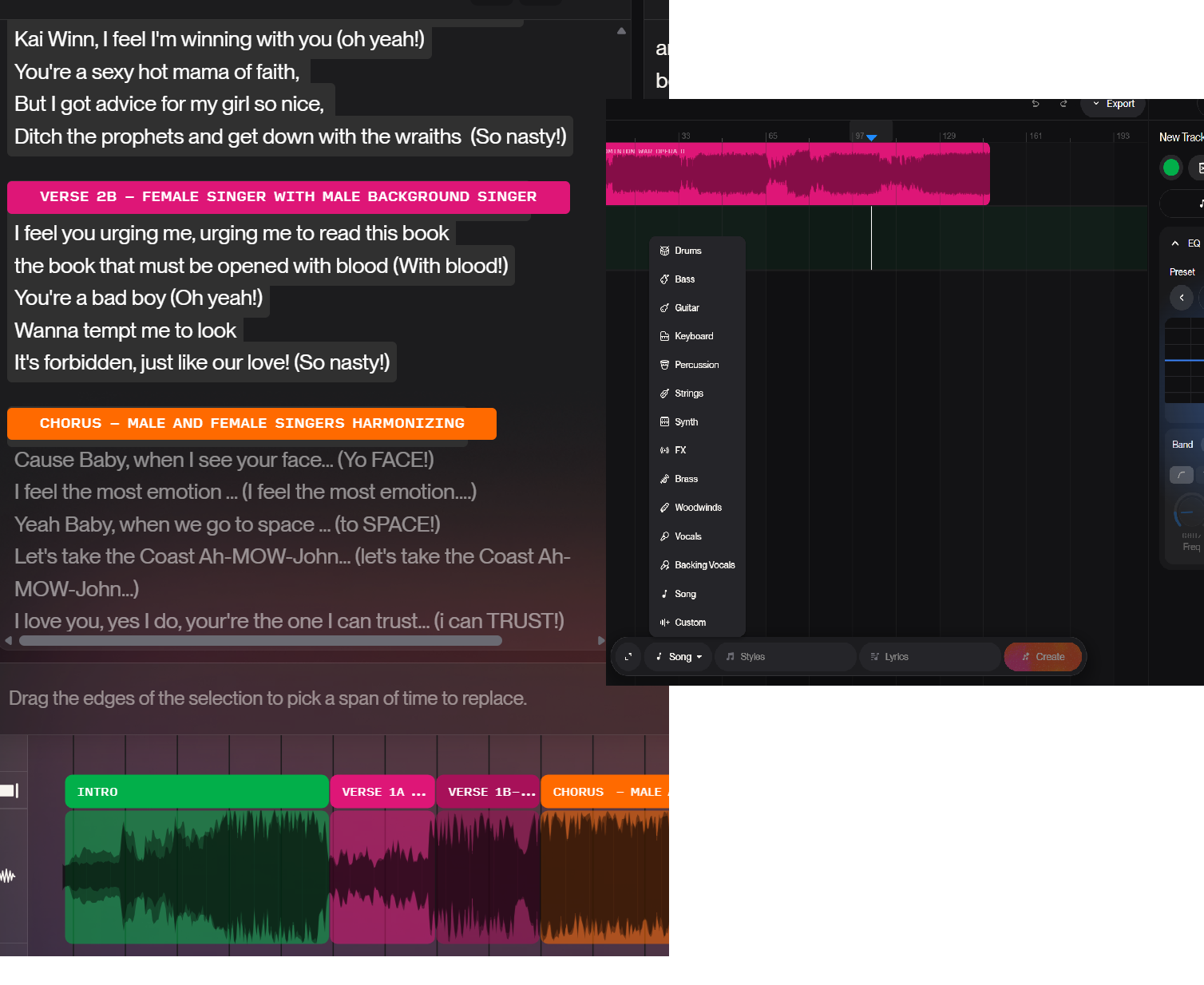This screenshot has width=1204, height=985.
Task: Click the lyrics lines icon in Lyrics field
Action: 874,657
